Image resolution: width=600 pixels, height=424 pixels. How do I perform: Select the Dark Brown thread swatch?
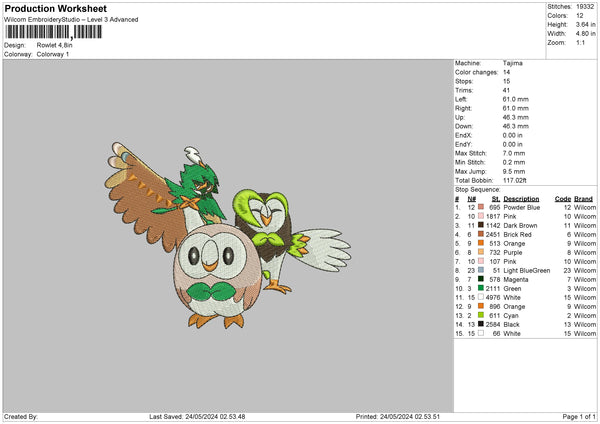point(480,226)
